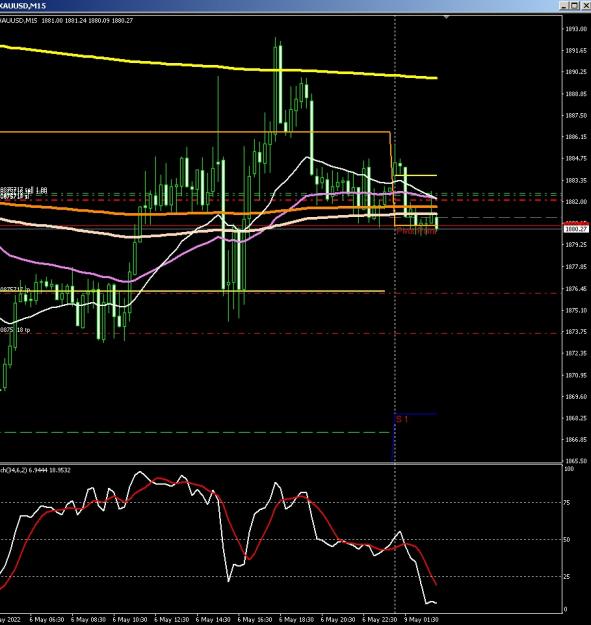Click the stochastic indicator values label
The image size is (591, 625).
pos(35,470)
